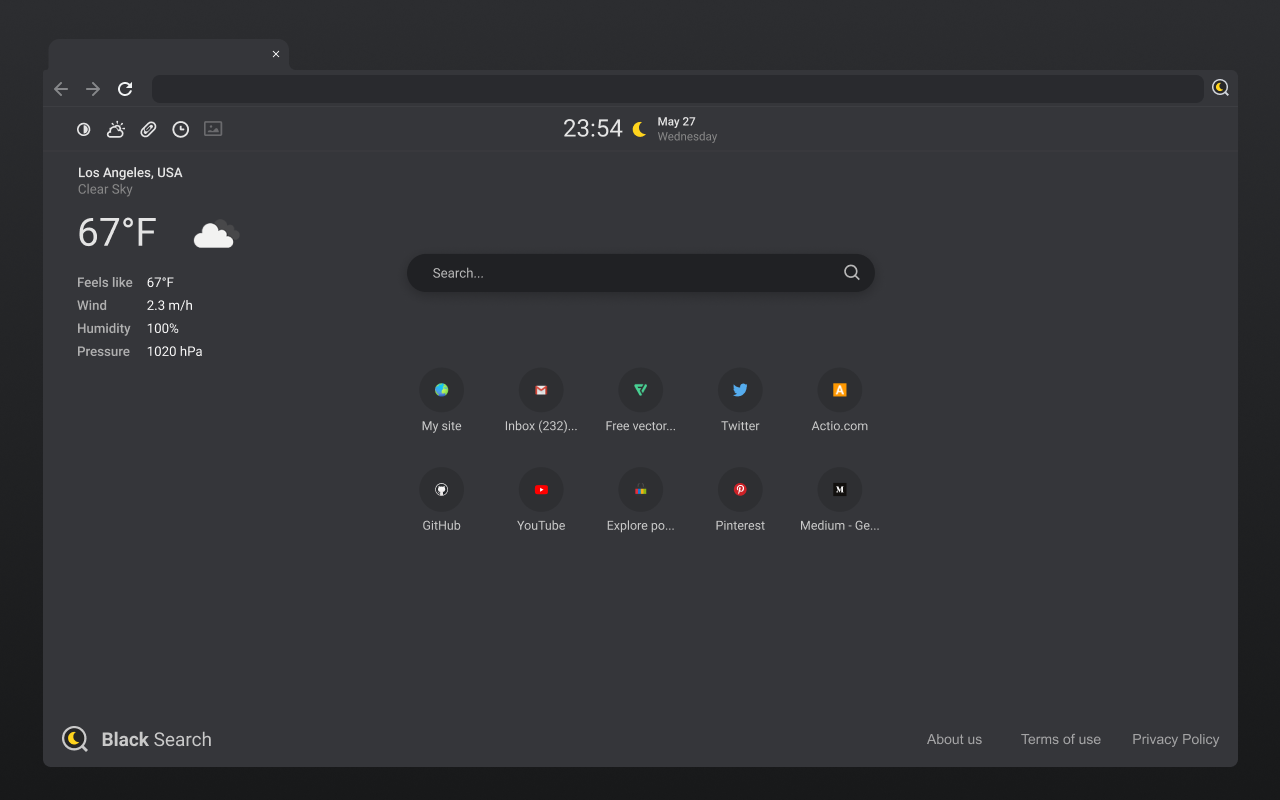Open the Gmail Inbox (232) shortcut
This screenshot has width=1280, height=800.
pyautogui.click(x=541, y=390)
